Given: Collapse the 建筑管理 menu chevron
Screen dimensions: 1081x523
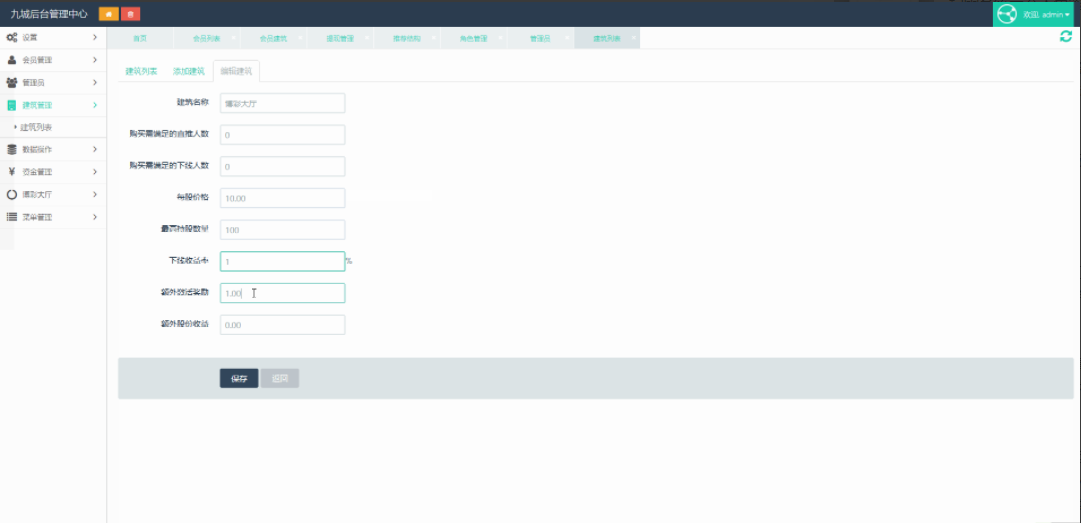Looking at the screenshot, I should (x=95, y=105).
